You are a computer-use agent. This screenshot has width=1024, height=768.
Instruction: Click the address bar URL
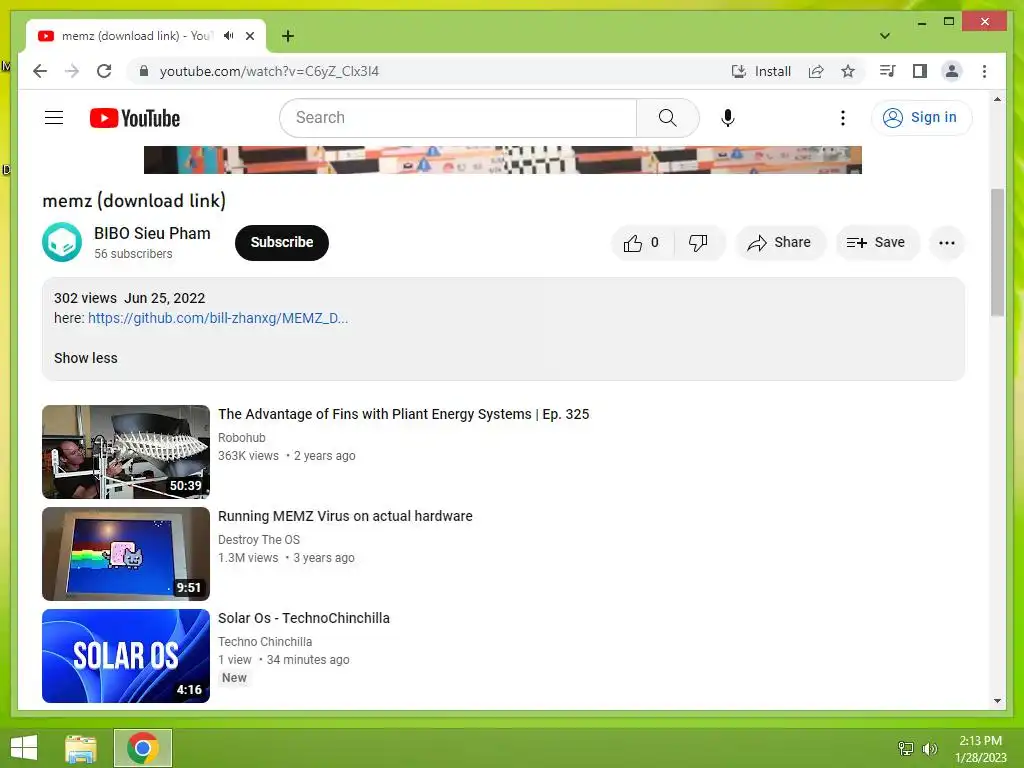(269, 71)
